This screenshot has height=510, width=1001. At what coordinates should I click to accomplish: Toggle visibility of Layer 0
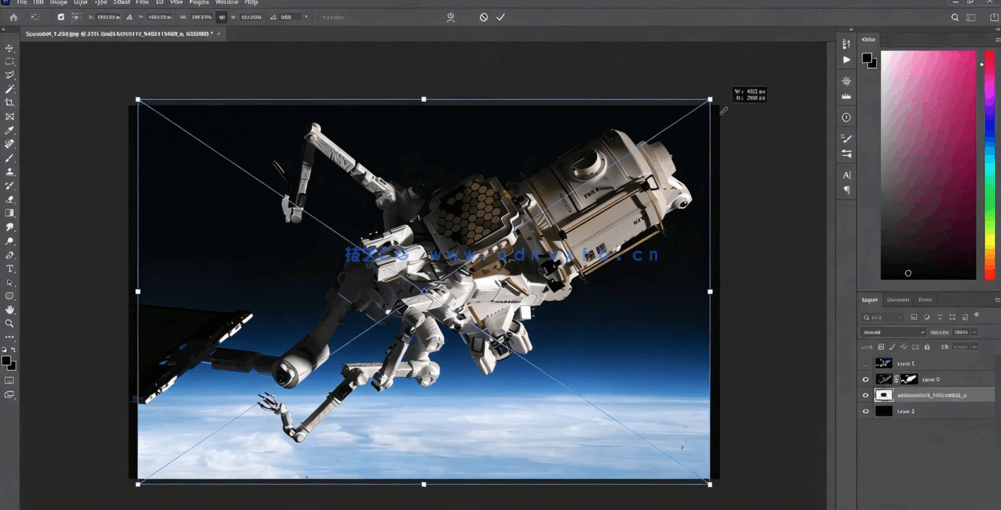pos(866,379)
